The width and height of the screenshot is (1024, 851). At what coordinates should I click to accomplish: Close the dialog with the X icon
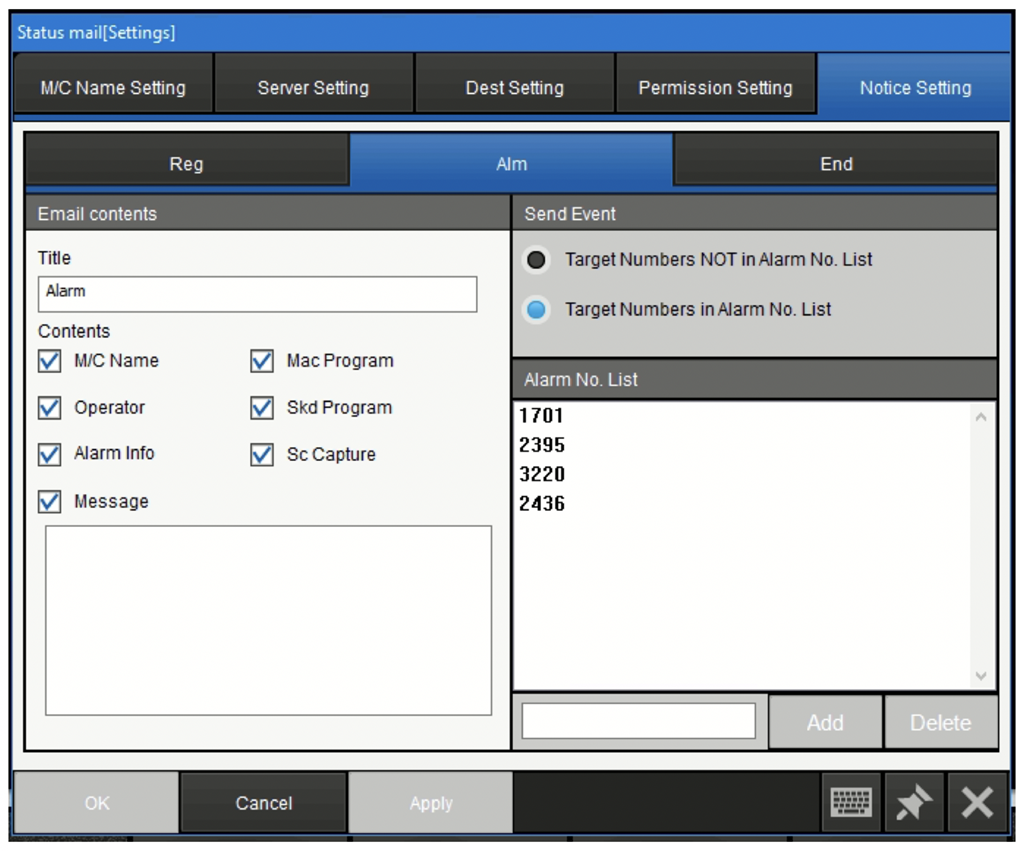[976, 802]
